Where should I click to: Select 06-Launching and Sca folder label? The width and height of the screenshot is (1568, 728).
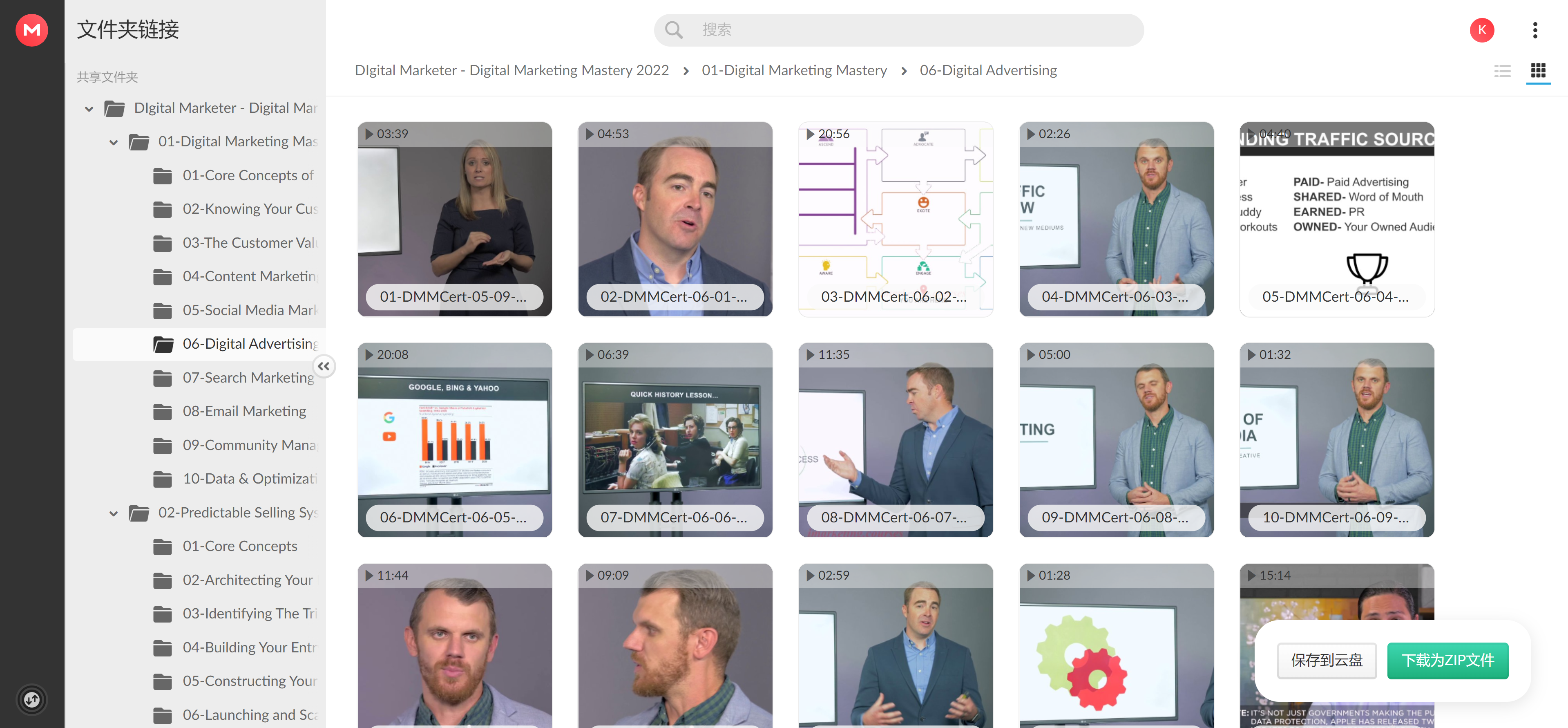click(250, 715)
